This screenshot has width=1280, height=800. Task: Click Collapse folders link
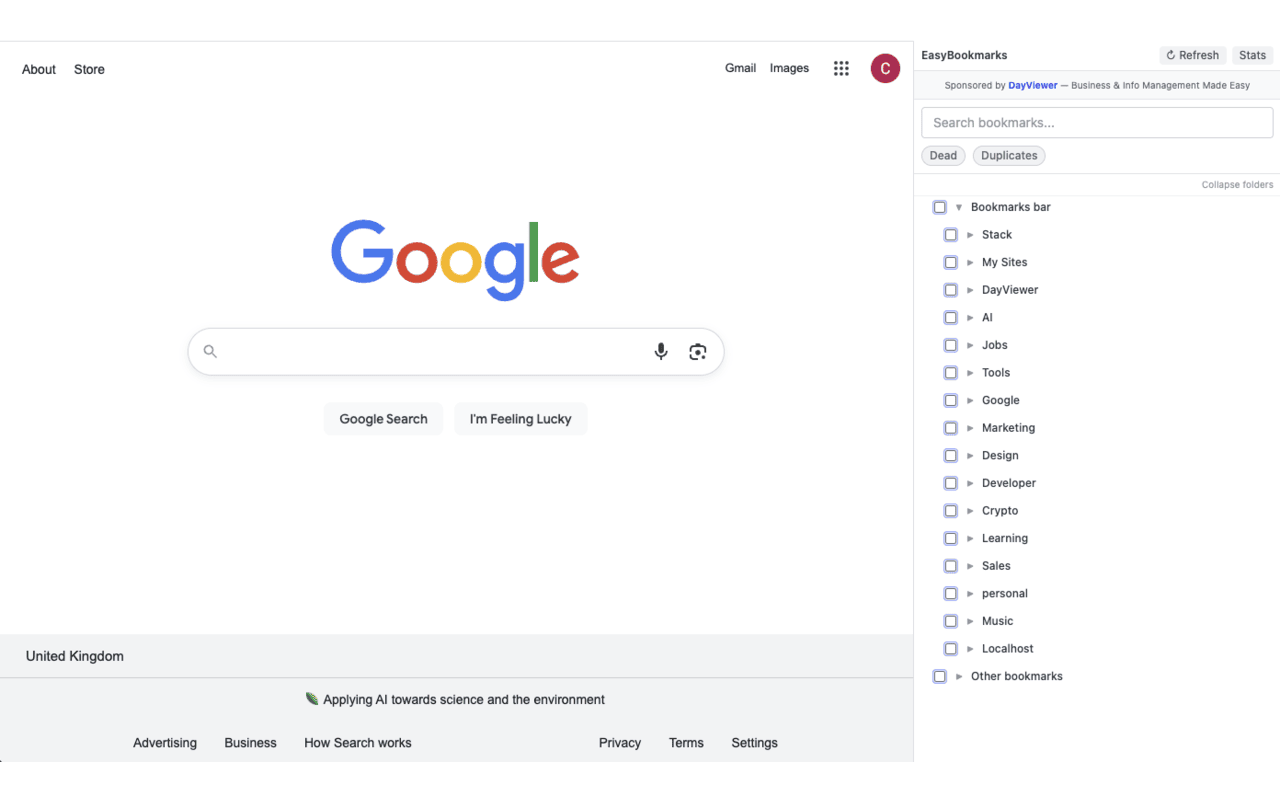coord(1238,185)
